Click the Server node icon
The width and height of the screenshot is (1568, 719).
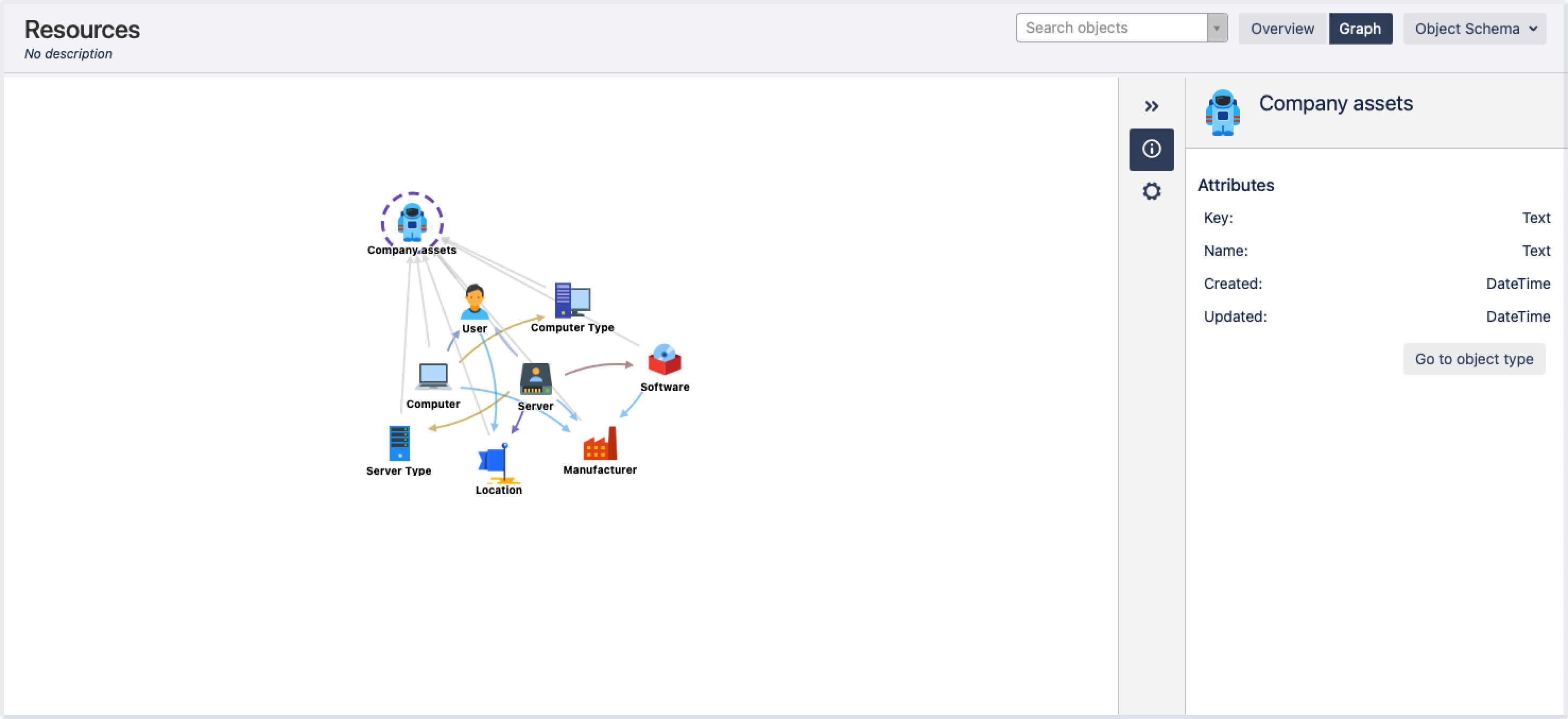[536, 379]
